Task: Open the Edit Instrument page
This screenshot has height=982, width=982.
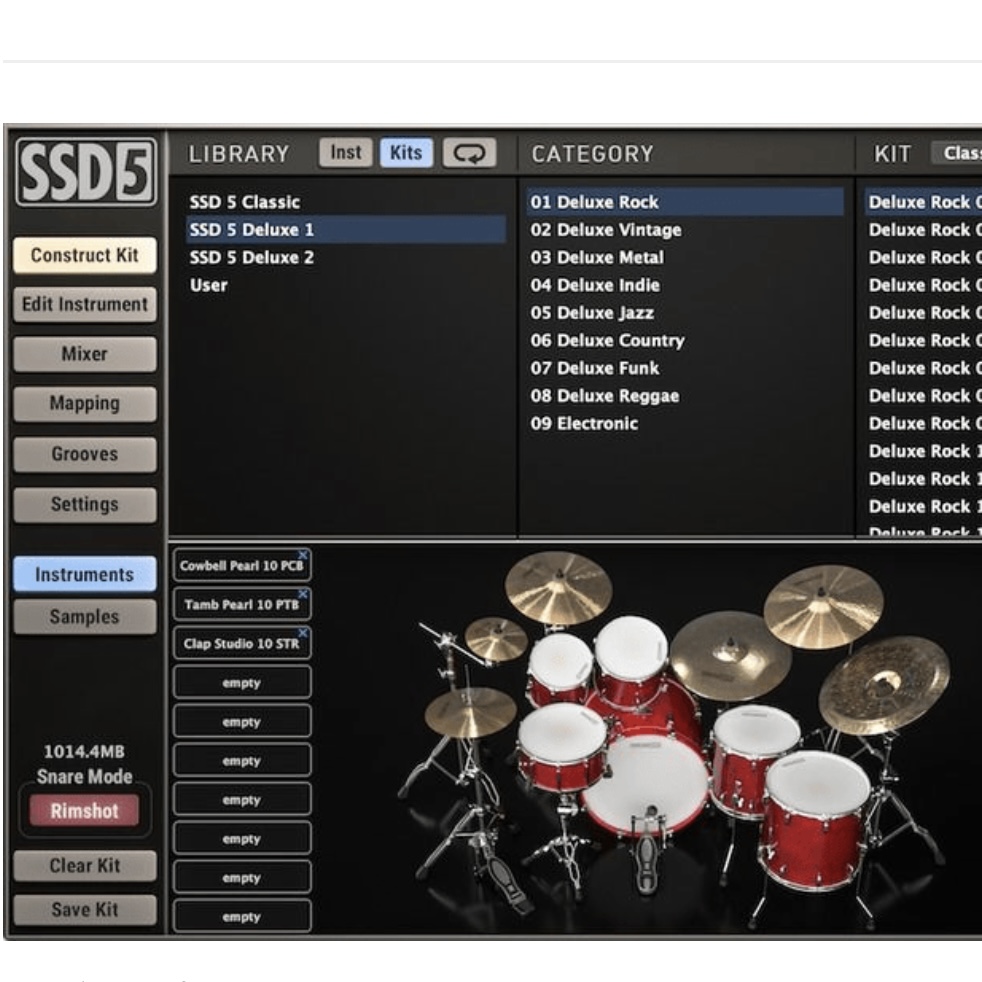Action: click(85, 304)
